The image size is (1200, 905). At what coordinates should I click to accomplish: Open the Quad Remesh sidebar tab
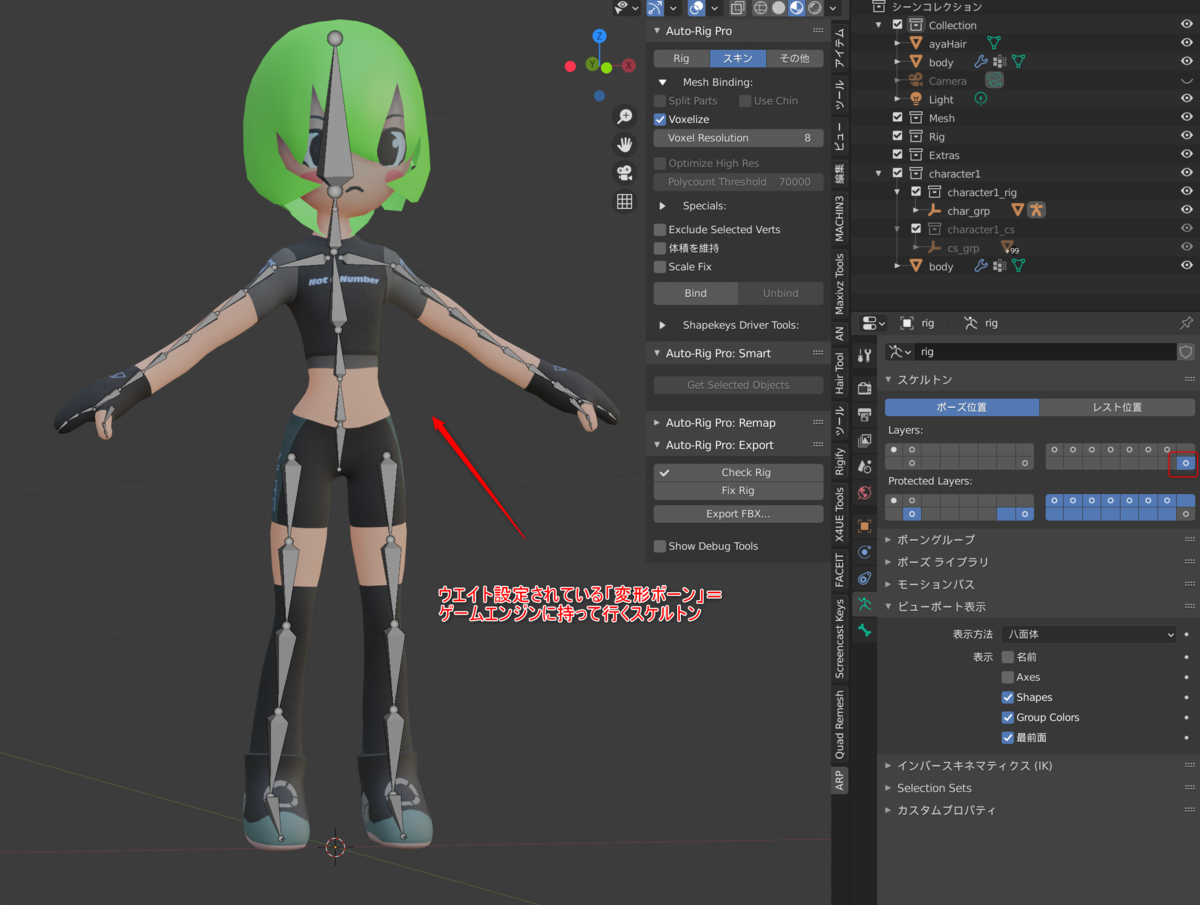click(x=840, y=723)
